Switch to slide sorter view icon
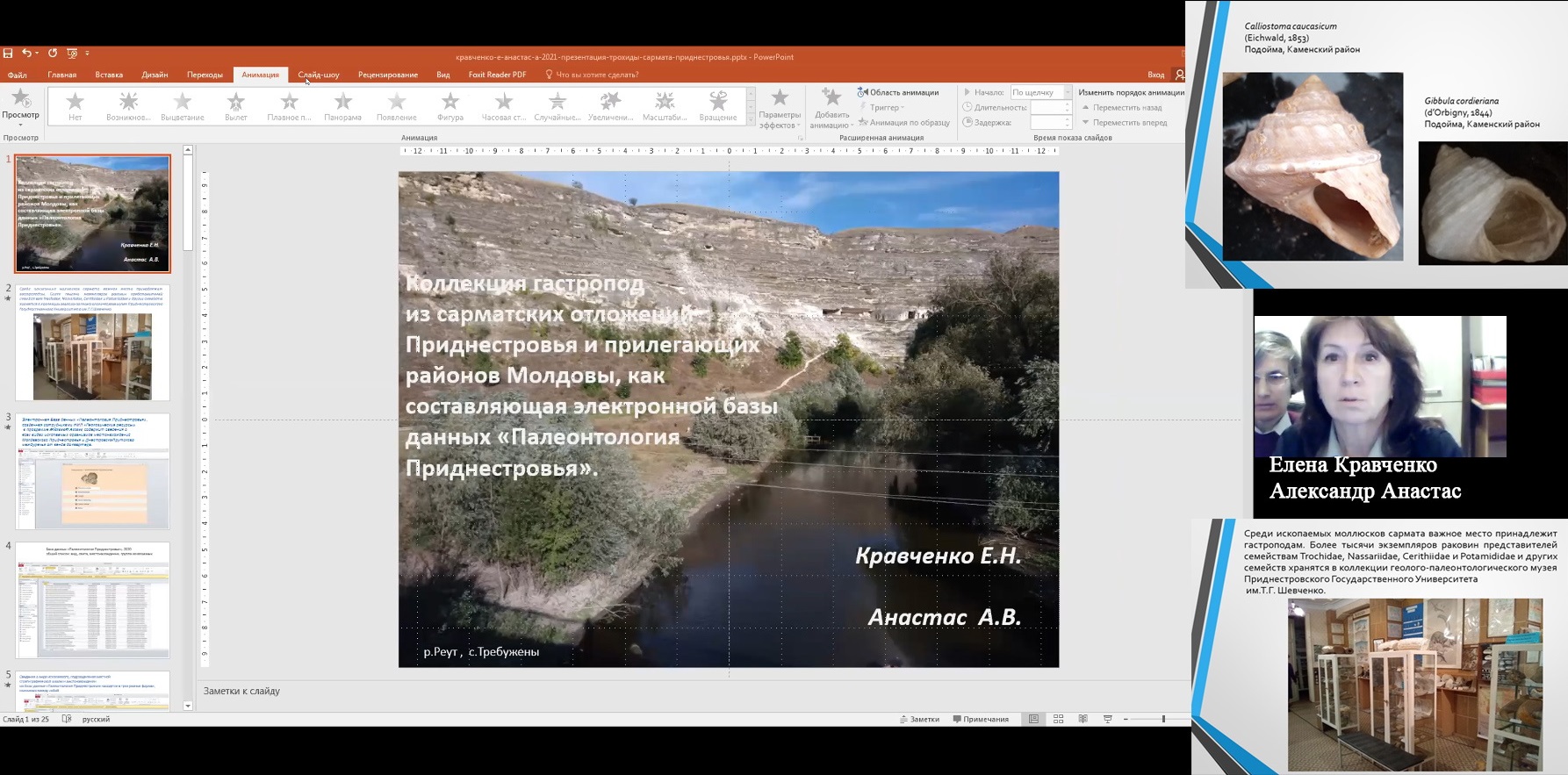 [1058, 719]
